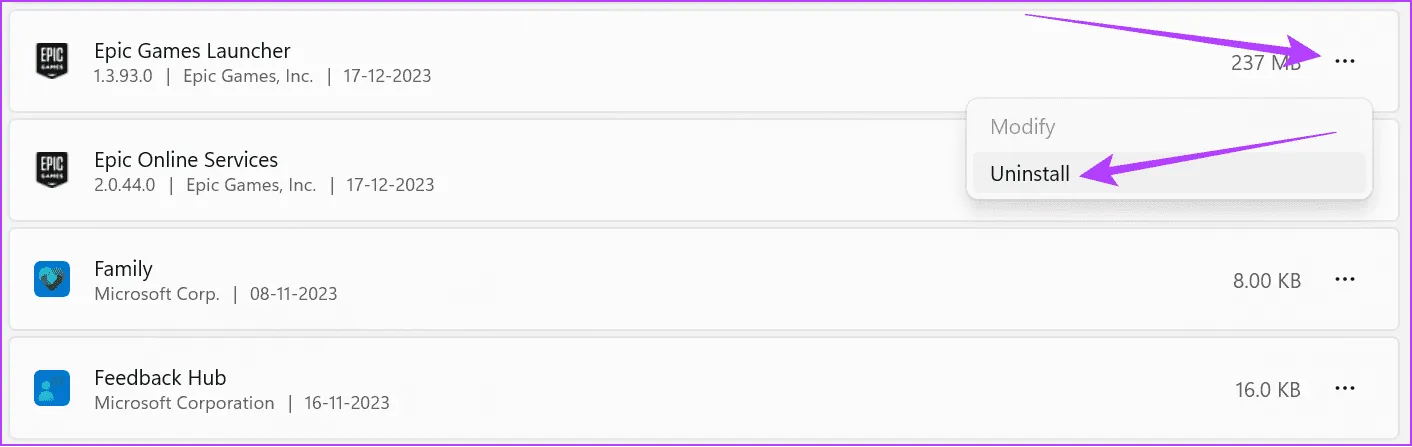Open three-dot options for Family app
This screenshot has width=1412, height=447.
click(1345, 280)
